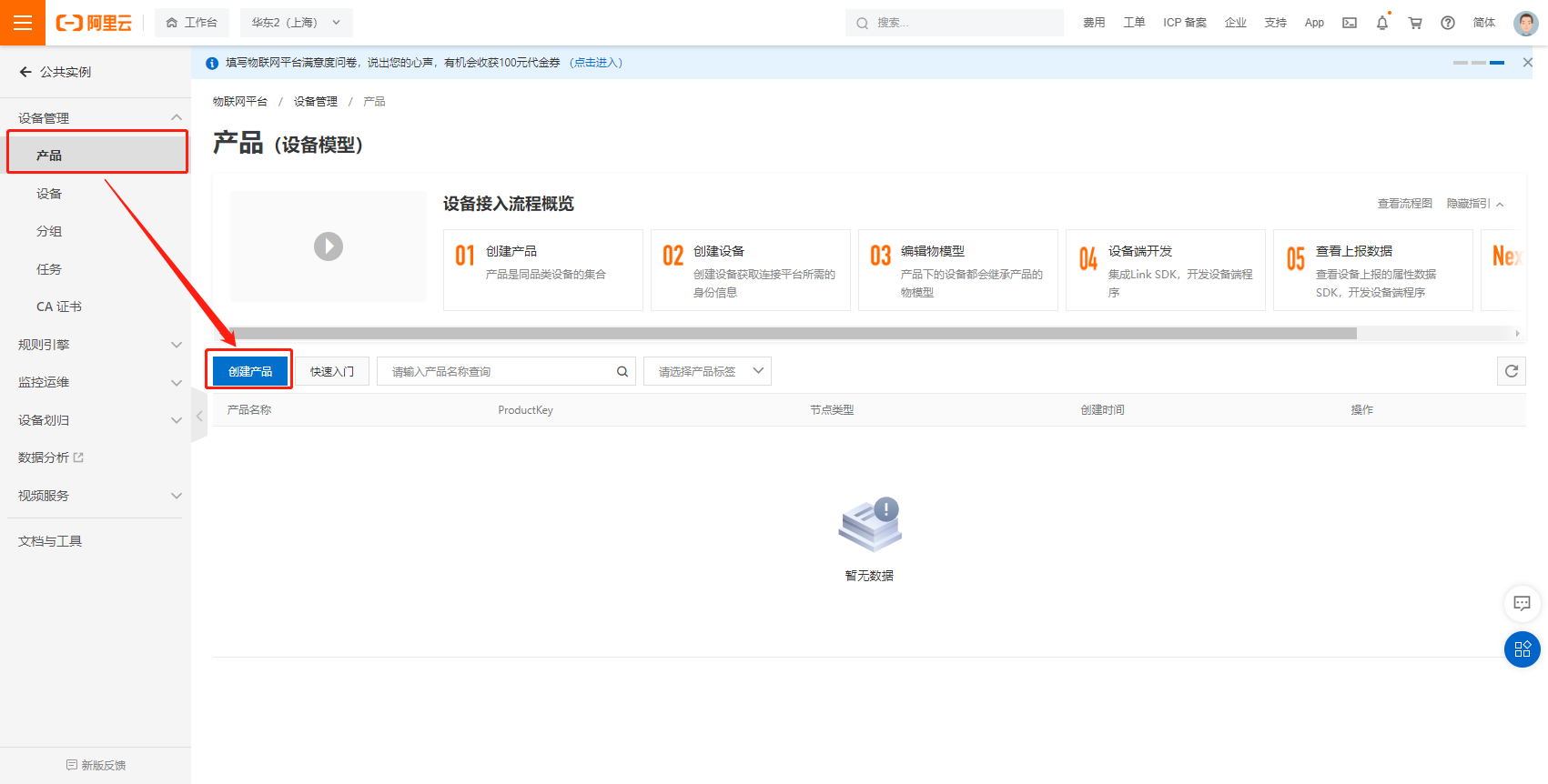Open 企业 in top navigation
This screenshot has height=784, width=1548.
(x=1236, y=23)
